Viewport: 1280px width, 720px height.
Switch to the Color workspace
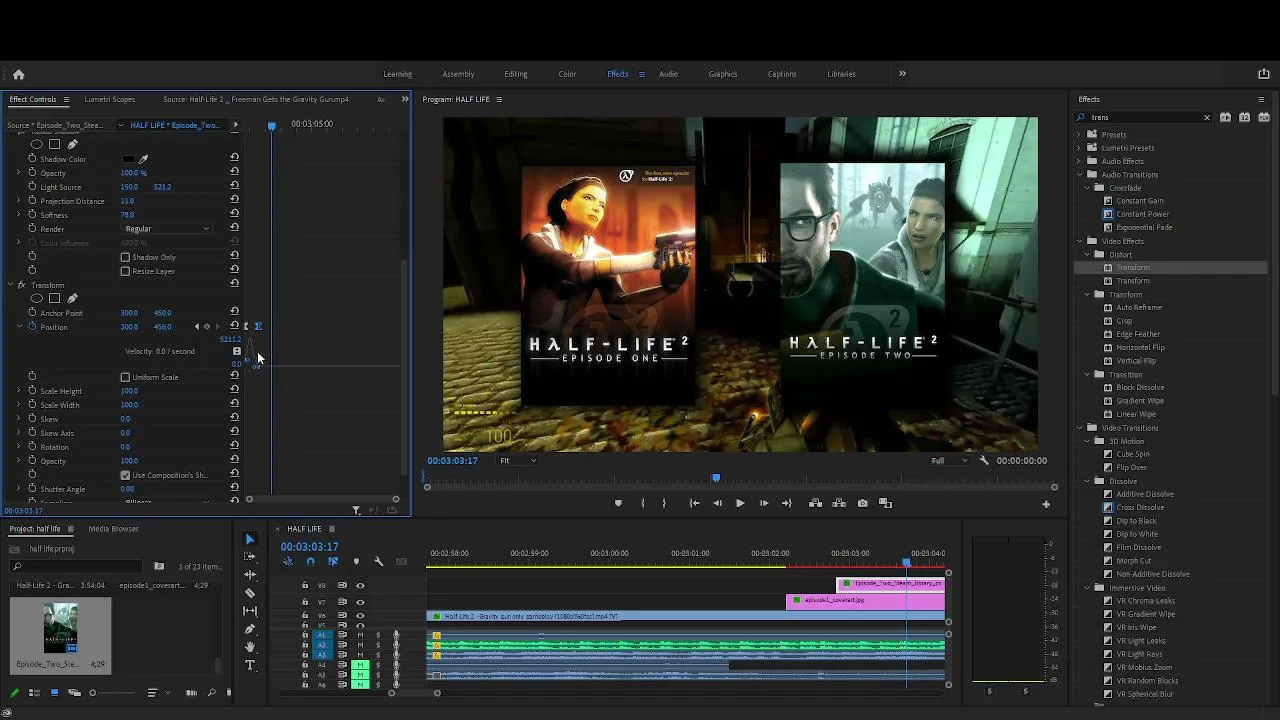(567, 74)
